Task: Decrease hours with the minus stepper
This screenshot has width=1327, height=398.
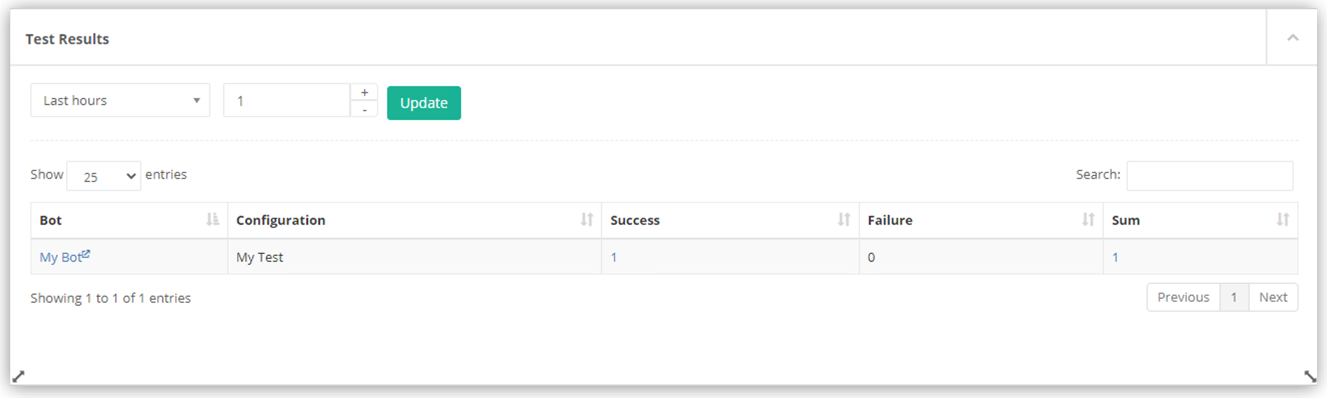Action: coord(364,109)
